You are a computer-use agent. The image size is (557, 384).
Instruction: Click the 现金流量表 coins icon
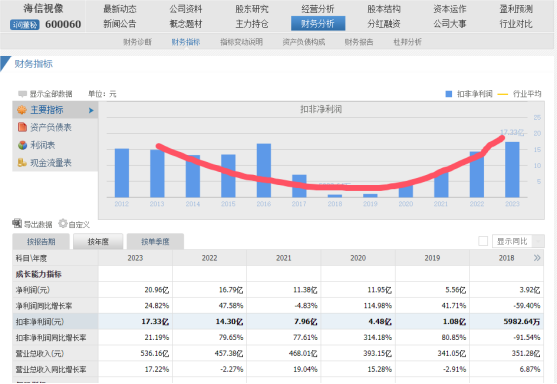pos(22,163)
